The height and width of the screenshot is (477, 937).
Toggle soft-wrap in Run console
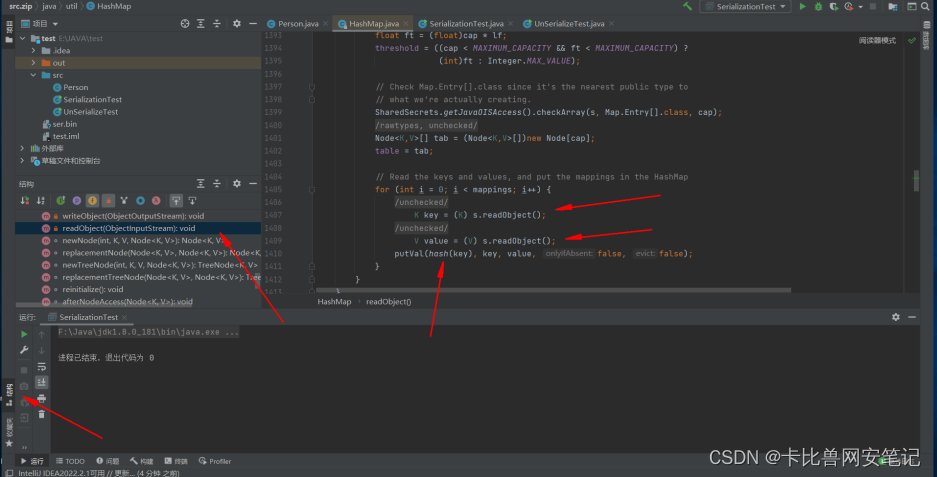(41, 366)
